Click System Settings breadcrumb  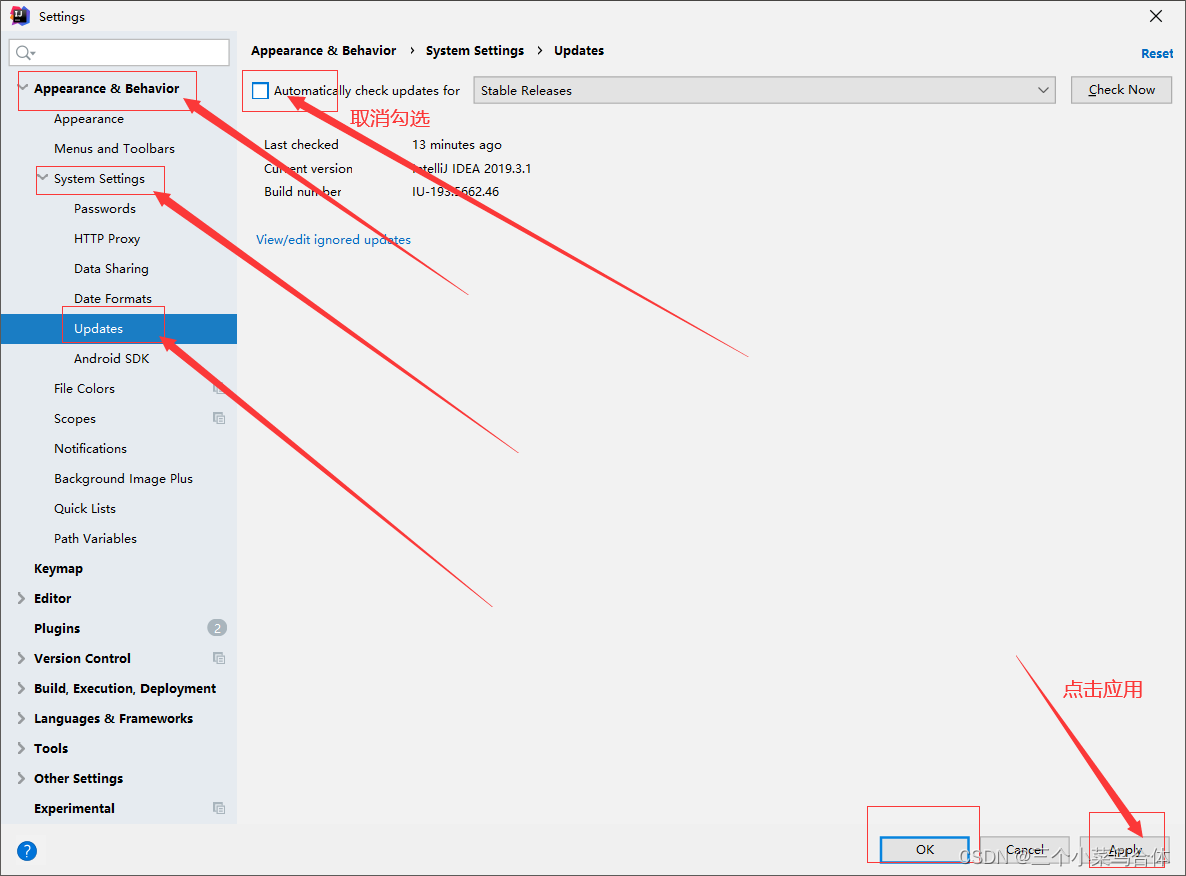[x=475, y=51]
